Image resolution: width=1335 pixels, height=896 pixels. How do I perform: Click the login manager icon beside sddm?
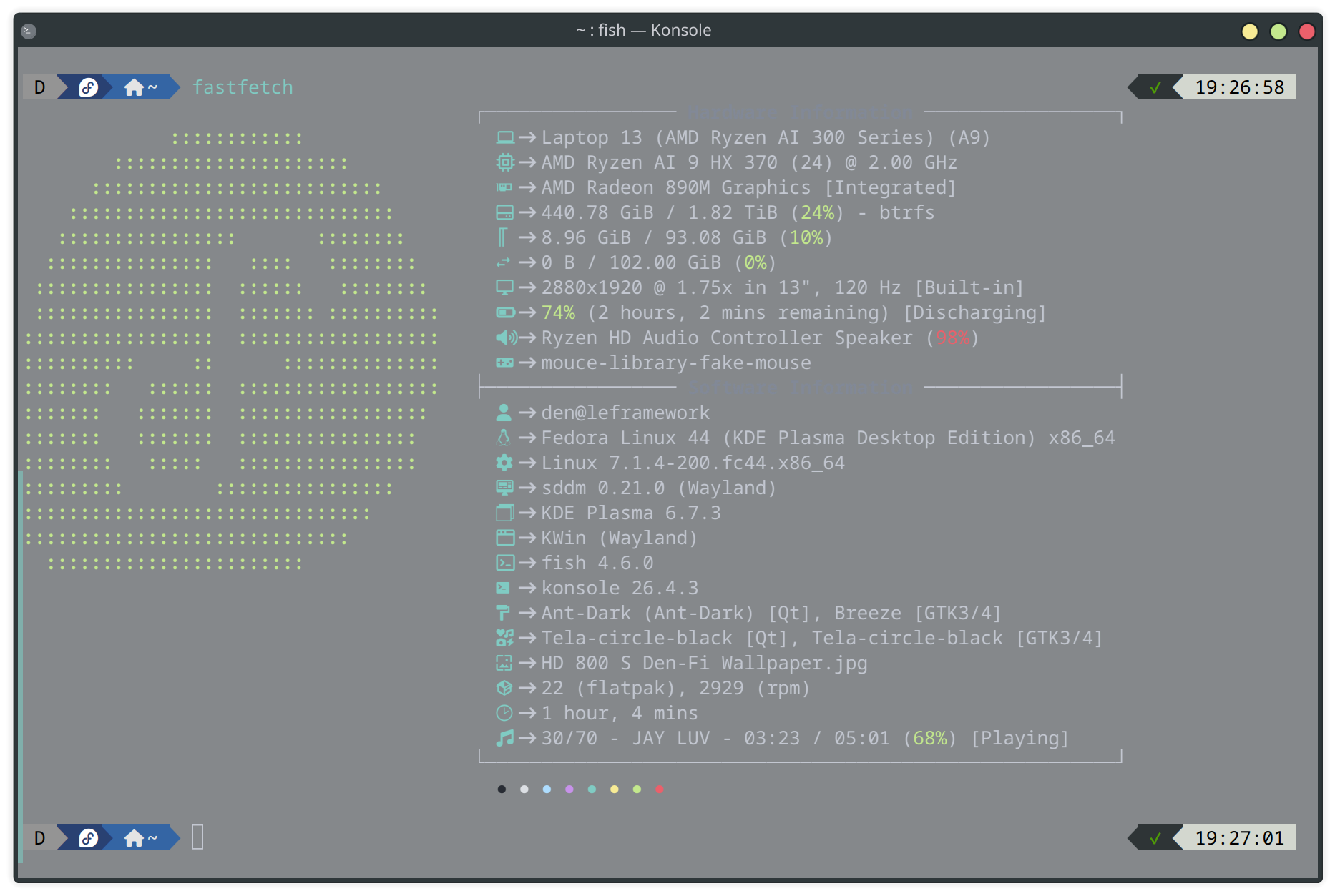click(x=505, y=488)
